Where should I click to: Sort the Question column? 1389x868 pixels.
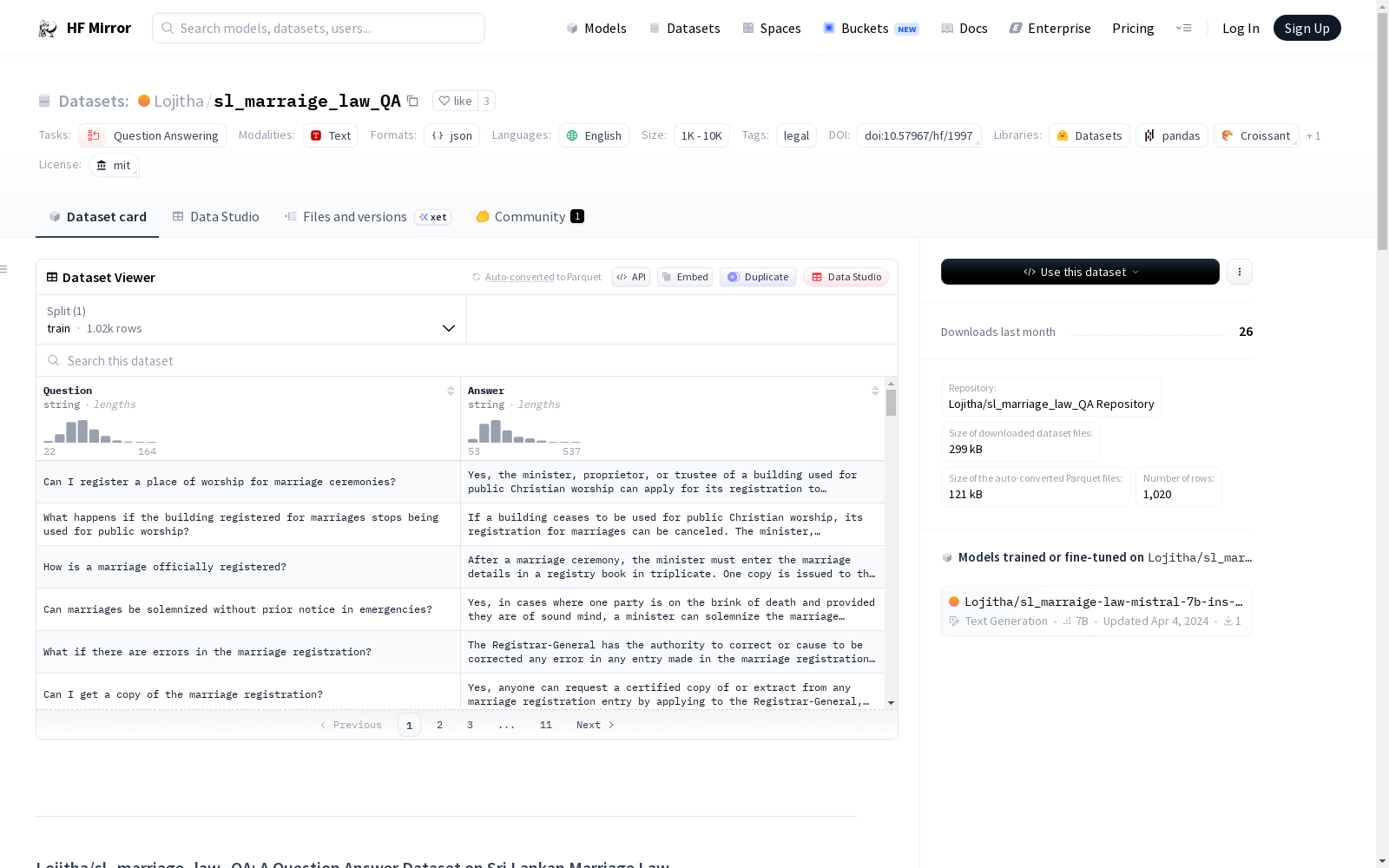point(451,391)
